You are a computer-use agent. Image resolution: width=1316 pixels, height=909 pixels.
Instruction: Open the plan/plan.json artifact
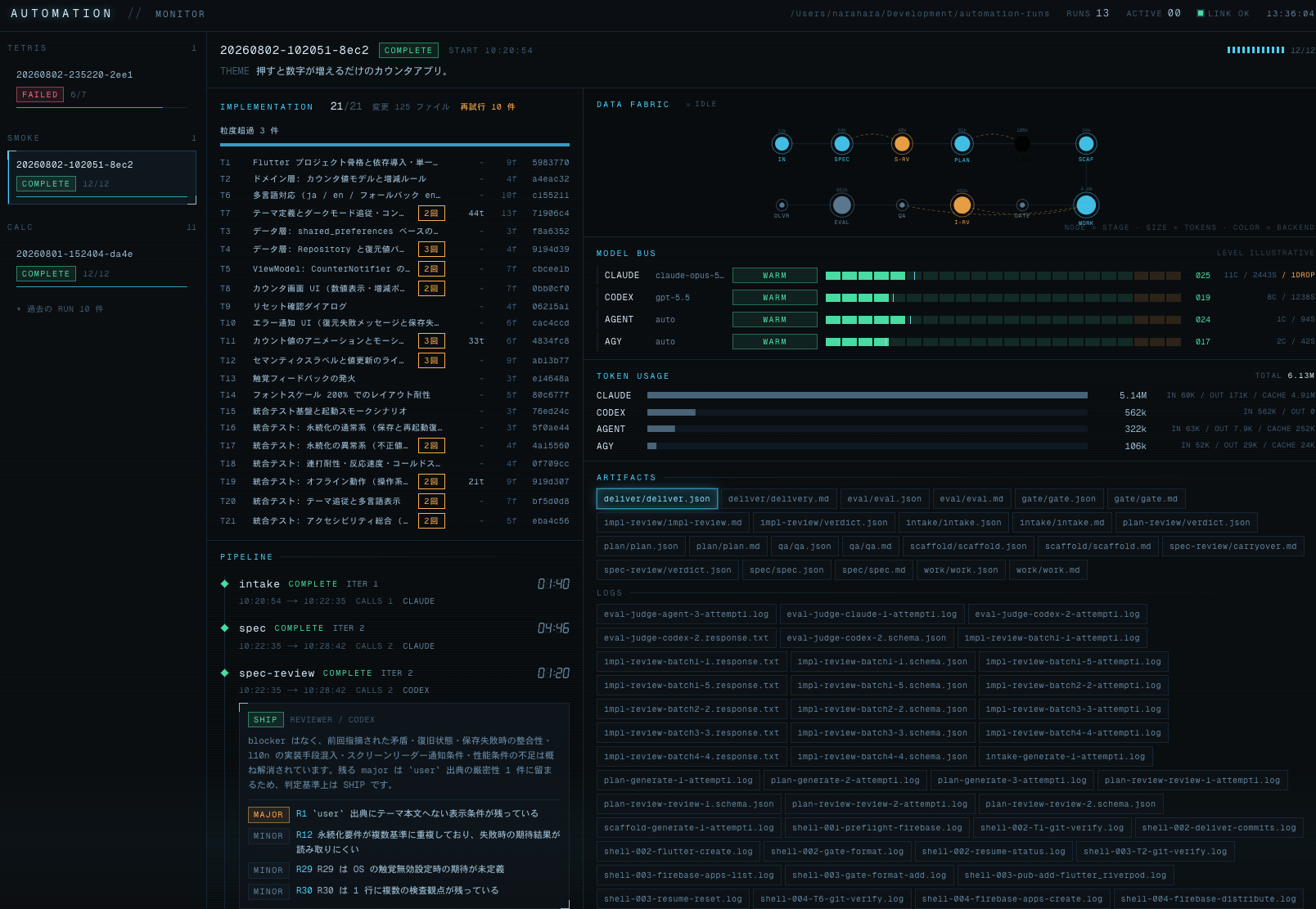click(x=641, y=547)
